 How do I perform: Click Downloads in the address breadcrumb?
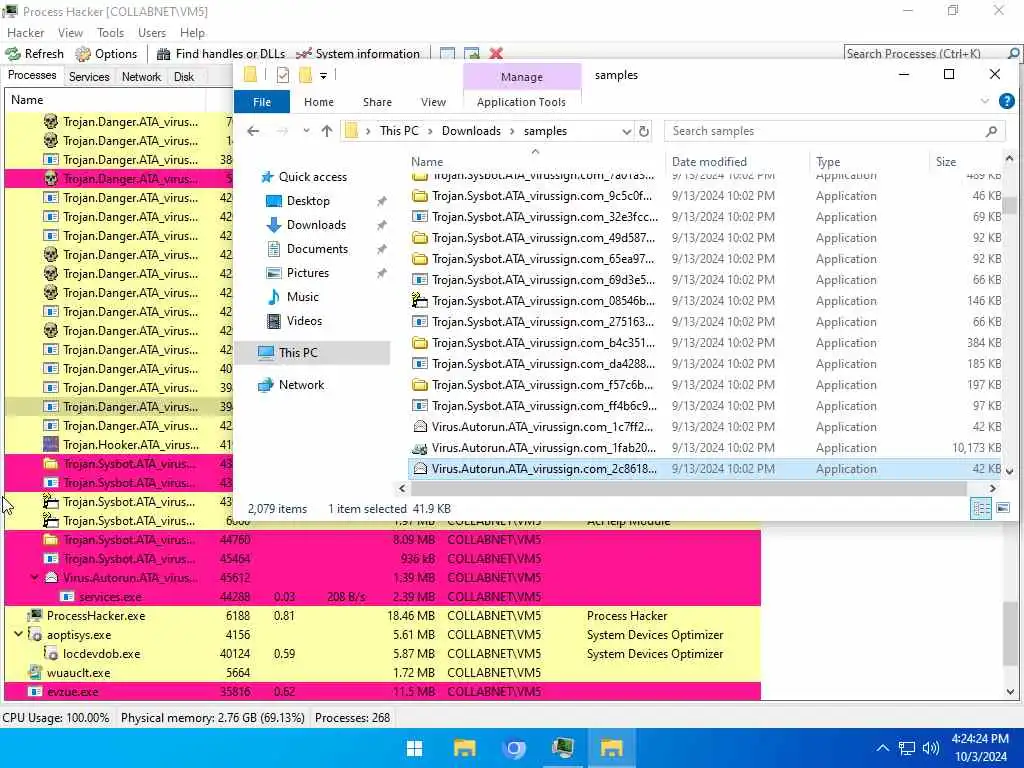(x=471, y=131)
